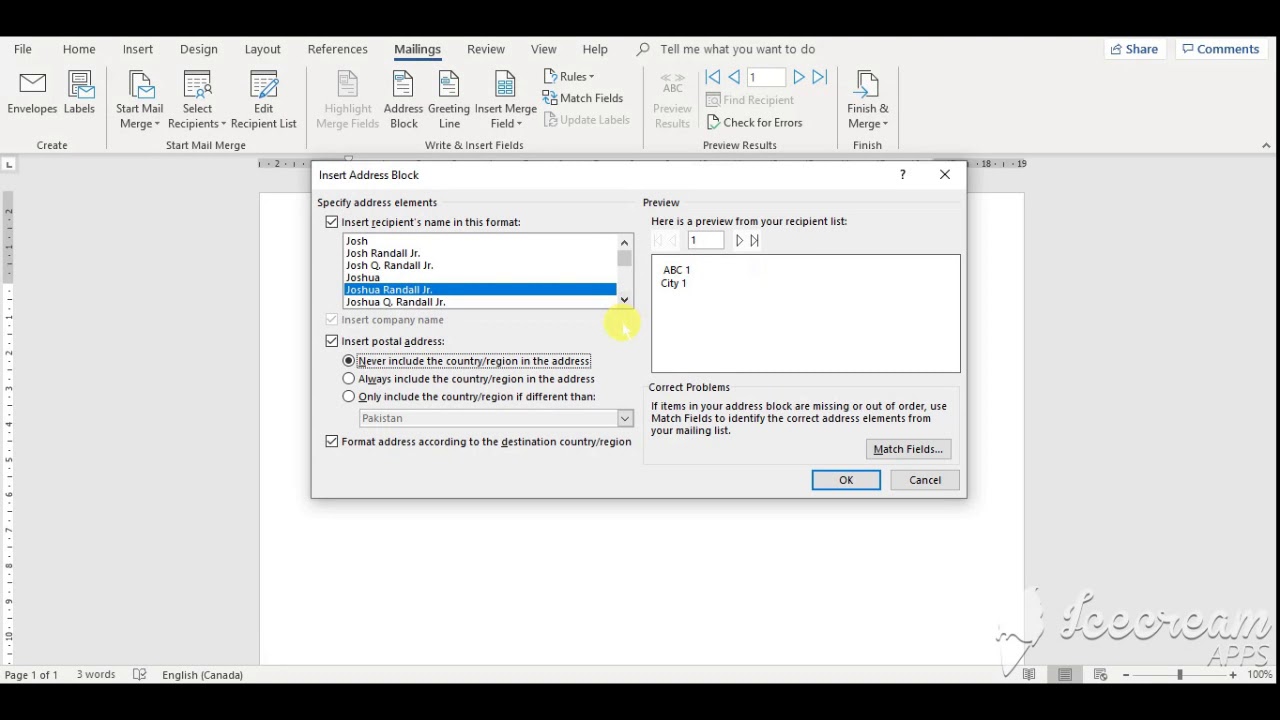Toggle Insert postal address checkbox
Image resolution: width=1280 pixels, height=720 pixels.
(x=332, y=341)
